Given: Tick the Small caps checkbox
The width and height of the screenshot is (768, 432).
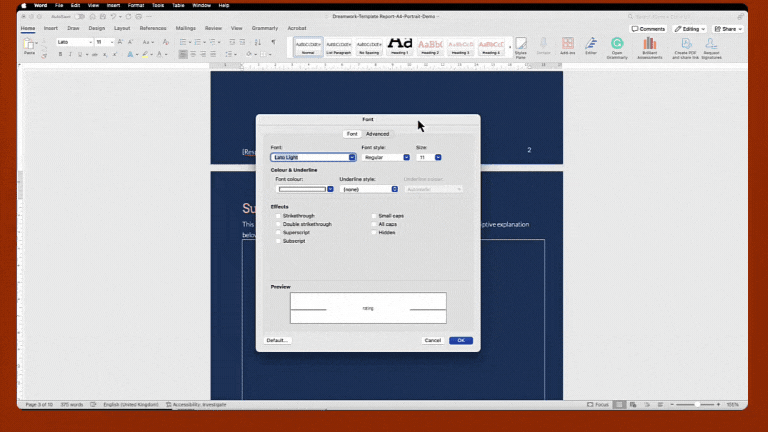Looking at the screenshot, I should pos(374,216).
